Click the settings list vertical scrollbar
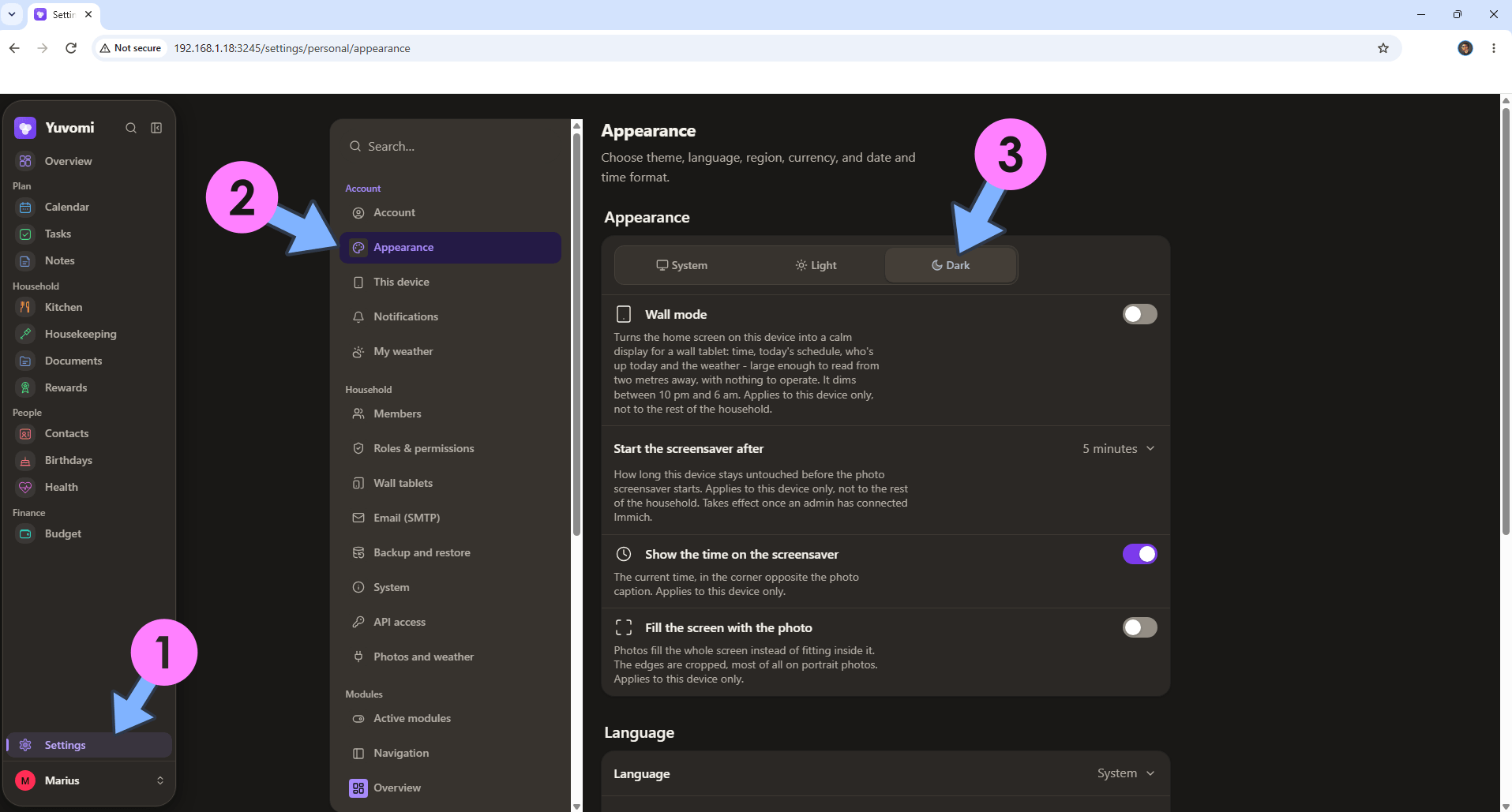 coord(576,331)
